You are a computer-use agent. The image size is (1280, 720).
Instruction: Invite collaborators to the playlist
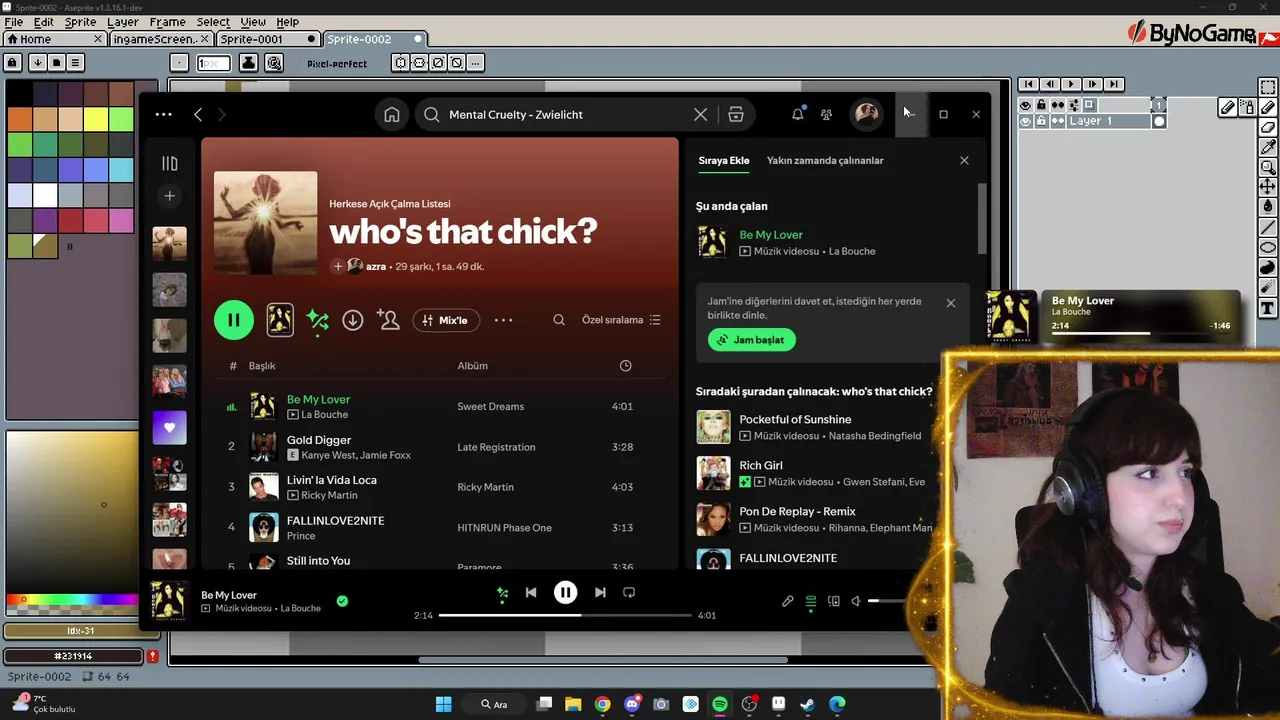pos(388,320)
